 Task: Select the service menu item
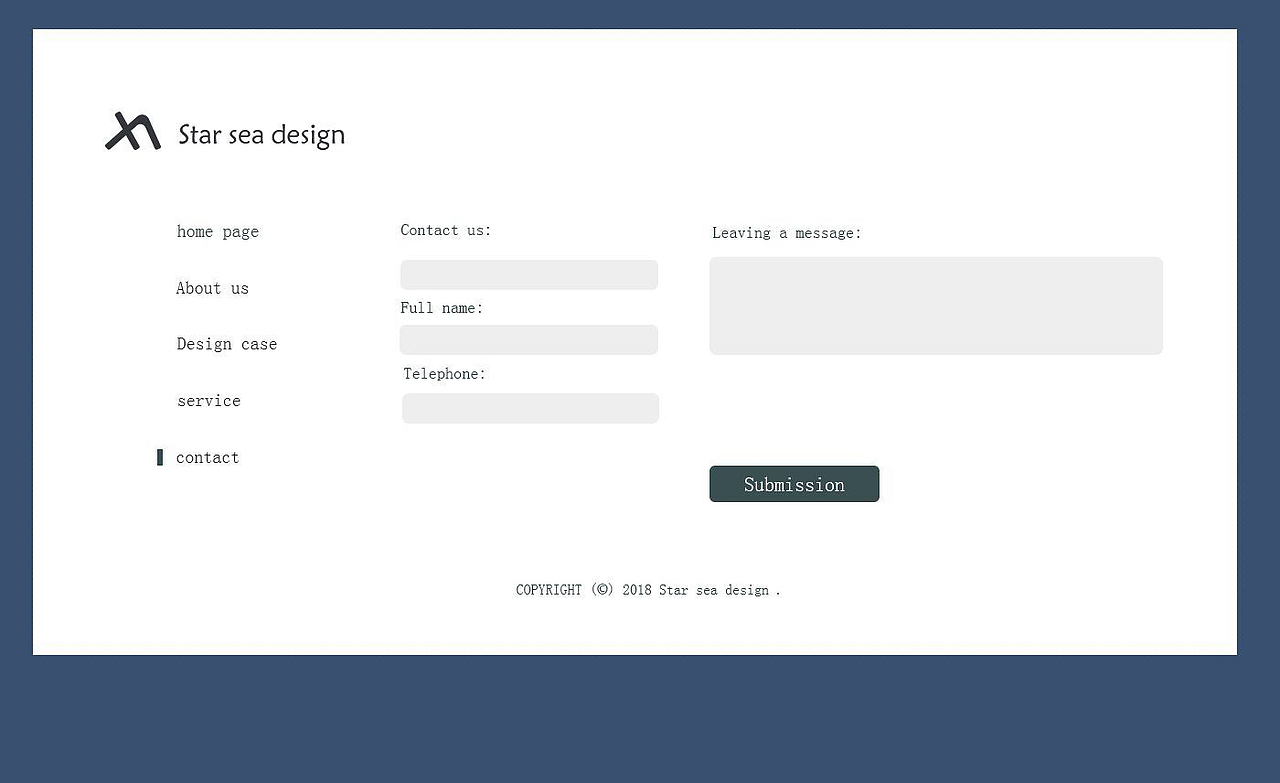[x=209, y=401]
